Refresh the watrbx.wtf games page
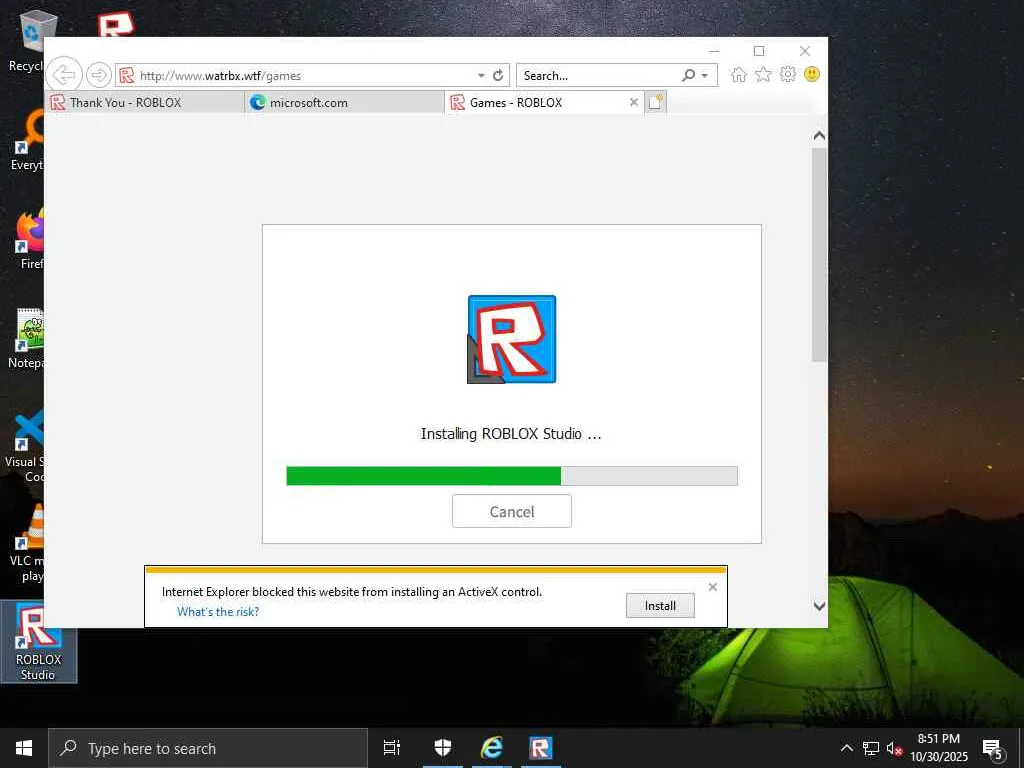The height and width of the screenshot is (768, 1024). pos(498,75)
